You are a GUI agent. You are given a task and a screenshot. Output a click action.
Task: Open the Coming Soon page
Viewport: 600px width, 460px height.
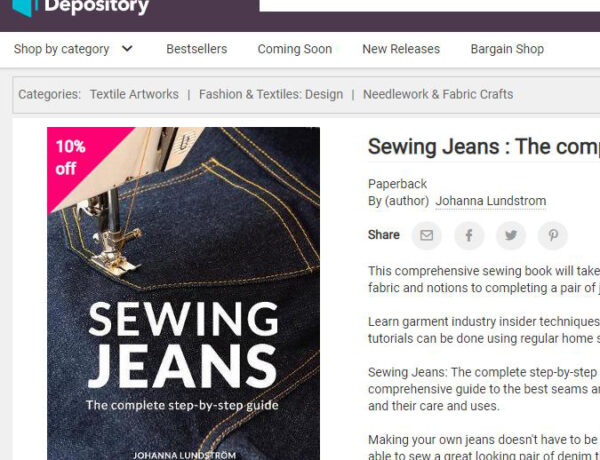click(295, 49)
